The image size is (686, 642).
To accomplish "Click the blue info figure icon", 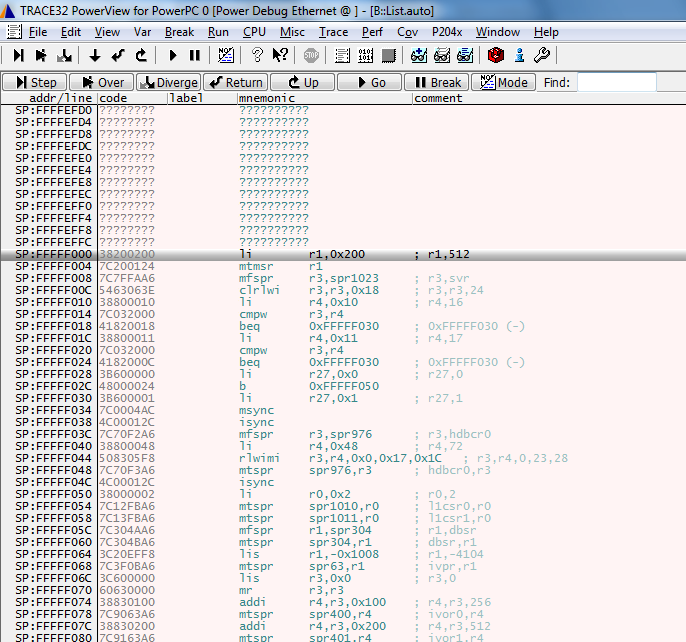I will click(519, 56).
